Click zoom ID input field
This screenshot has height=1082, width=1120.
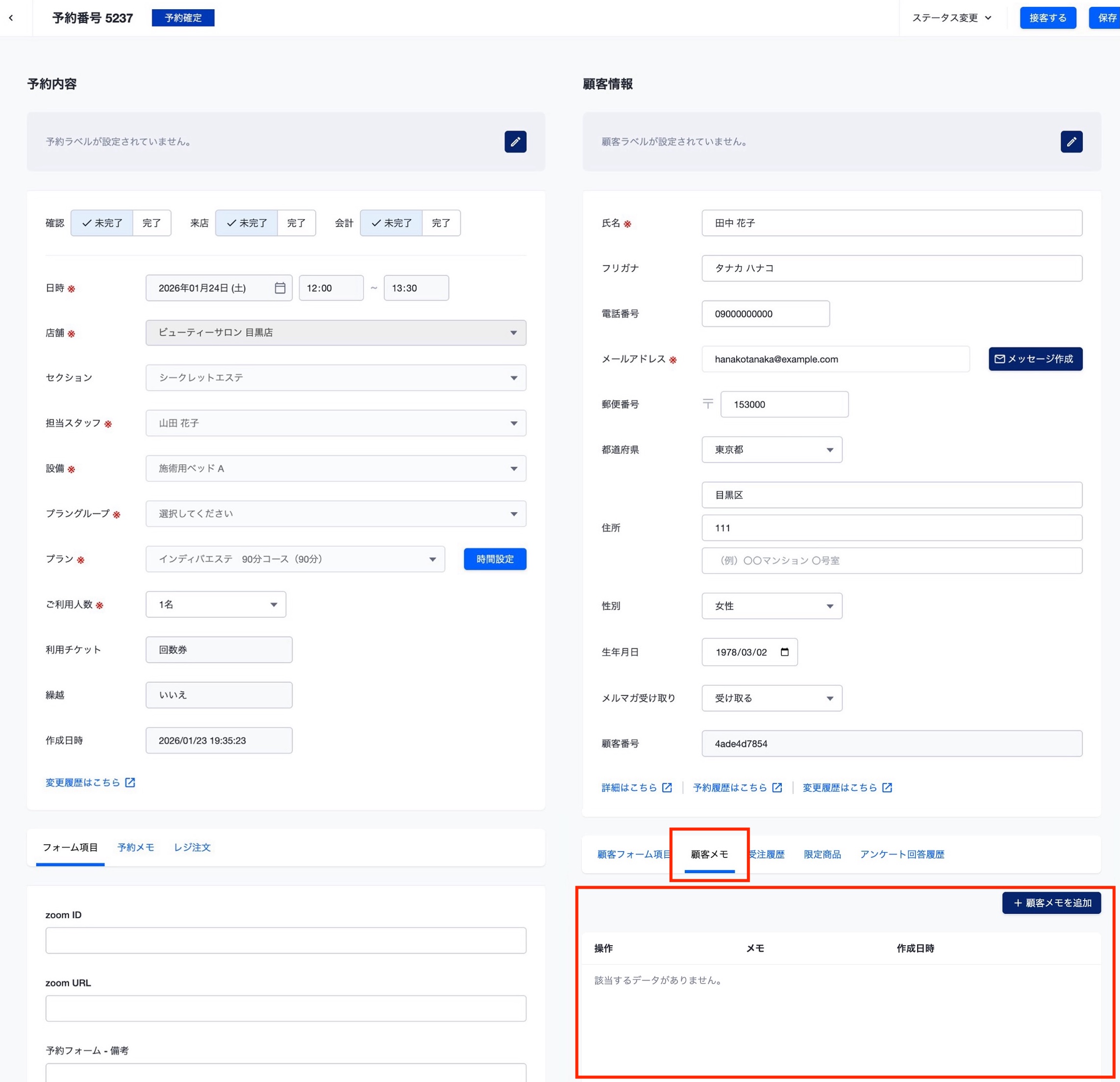tap(286, 940)
